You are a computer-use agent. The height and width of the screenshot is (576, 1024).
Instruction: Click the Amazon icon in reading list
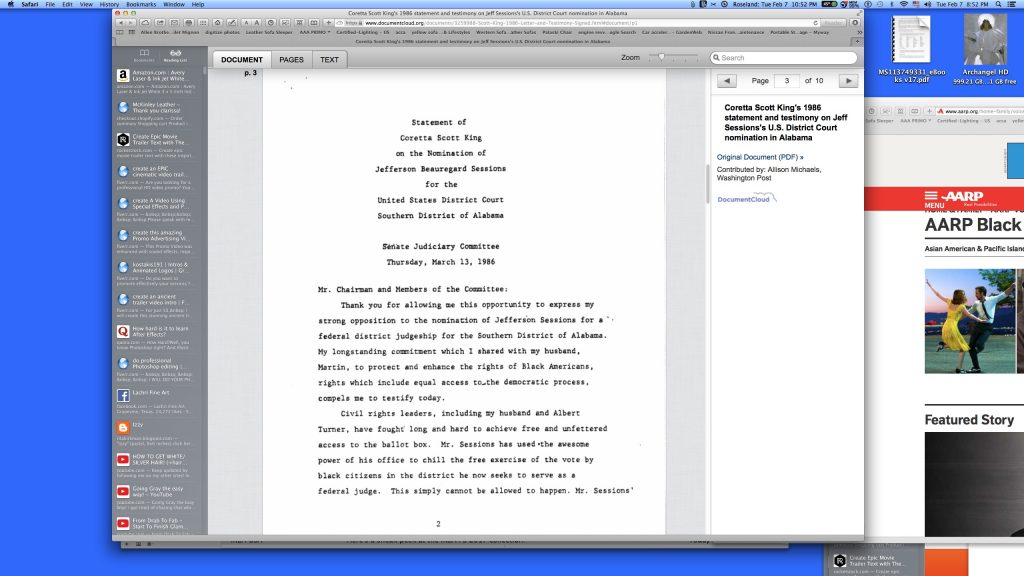tap(122, 76)
